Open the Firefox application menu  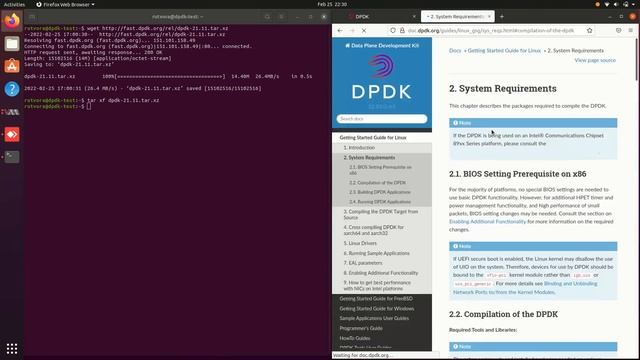631,31
